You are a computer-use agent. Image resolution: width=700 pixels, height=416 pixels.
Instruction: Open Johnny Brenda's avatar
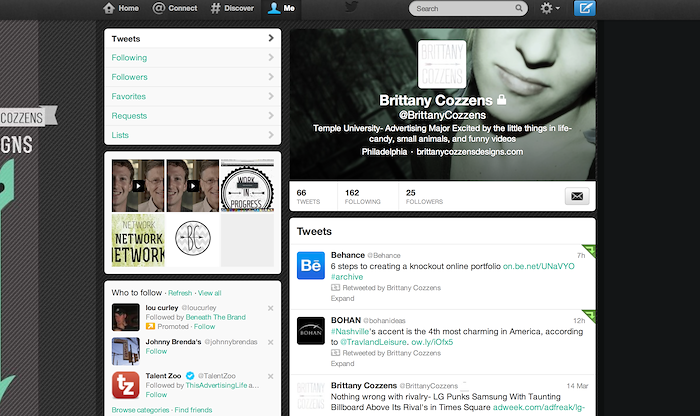point(125,351)
